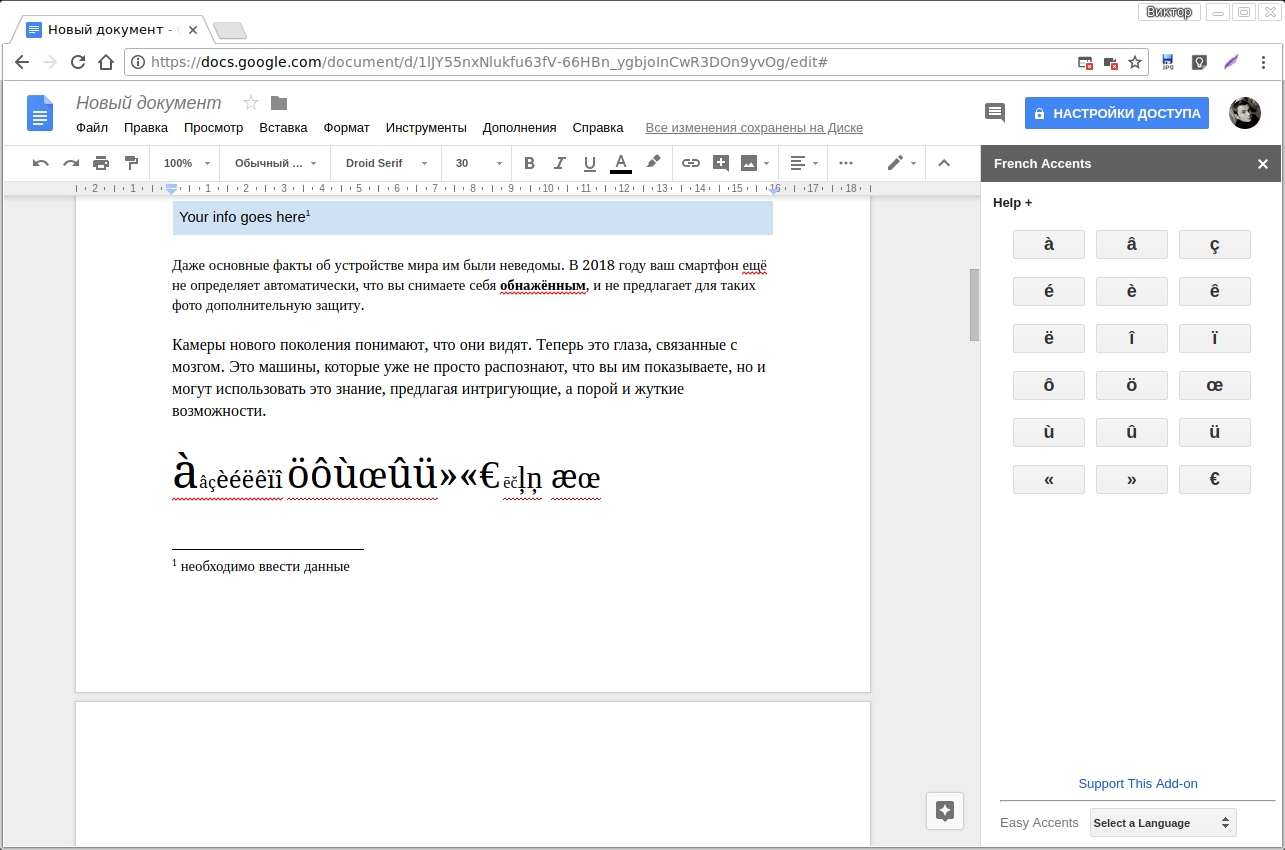Image resolution: width=1285 pixels, height=850 pixels.
Task: Open the Дополнения menu
Action: (x=519, y=128)
